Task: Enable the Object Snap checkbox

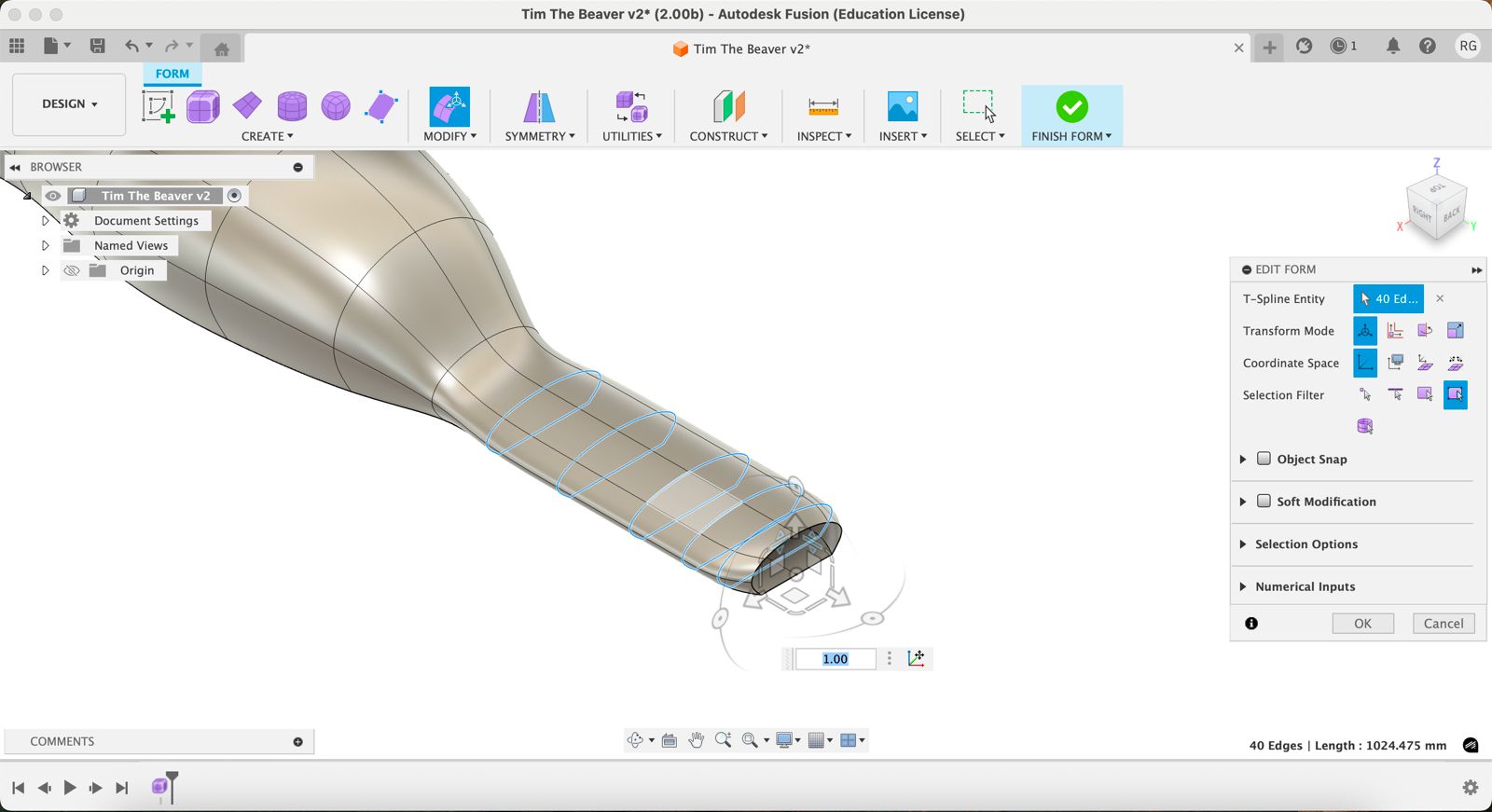Action: point(1264,459)
